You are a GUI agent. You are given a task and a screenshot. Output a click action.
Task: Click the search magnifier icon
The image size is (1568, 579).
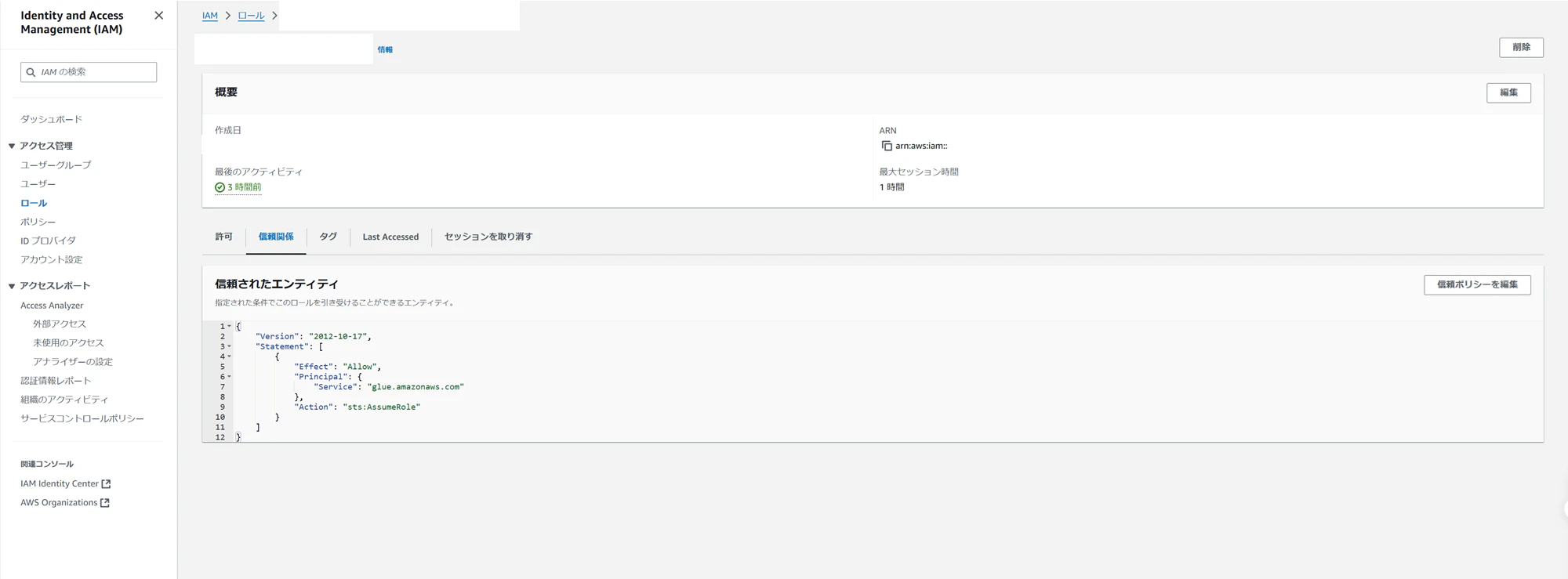(x=31, y=72)
